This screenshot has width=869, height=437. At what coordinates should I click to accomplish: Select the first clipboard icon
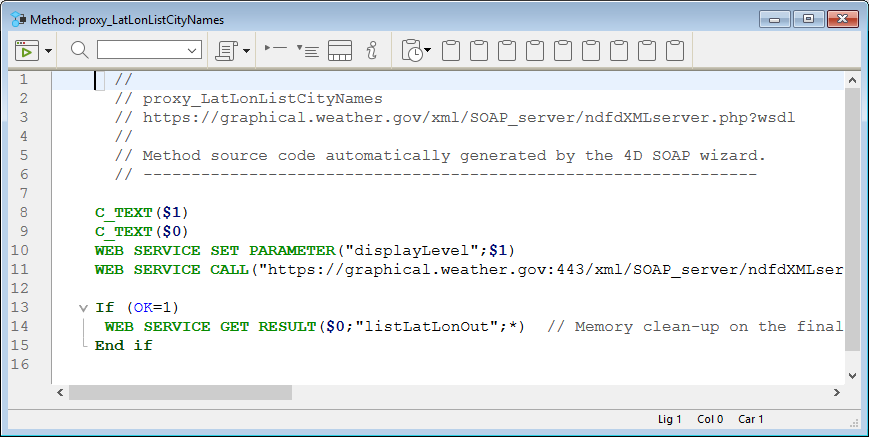451,50
